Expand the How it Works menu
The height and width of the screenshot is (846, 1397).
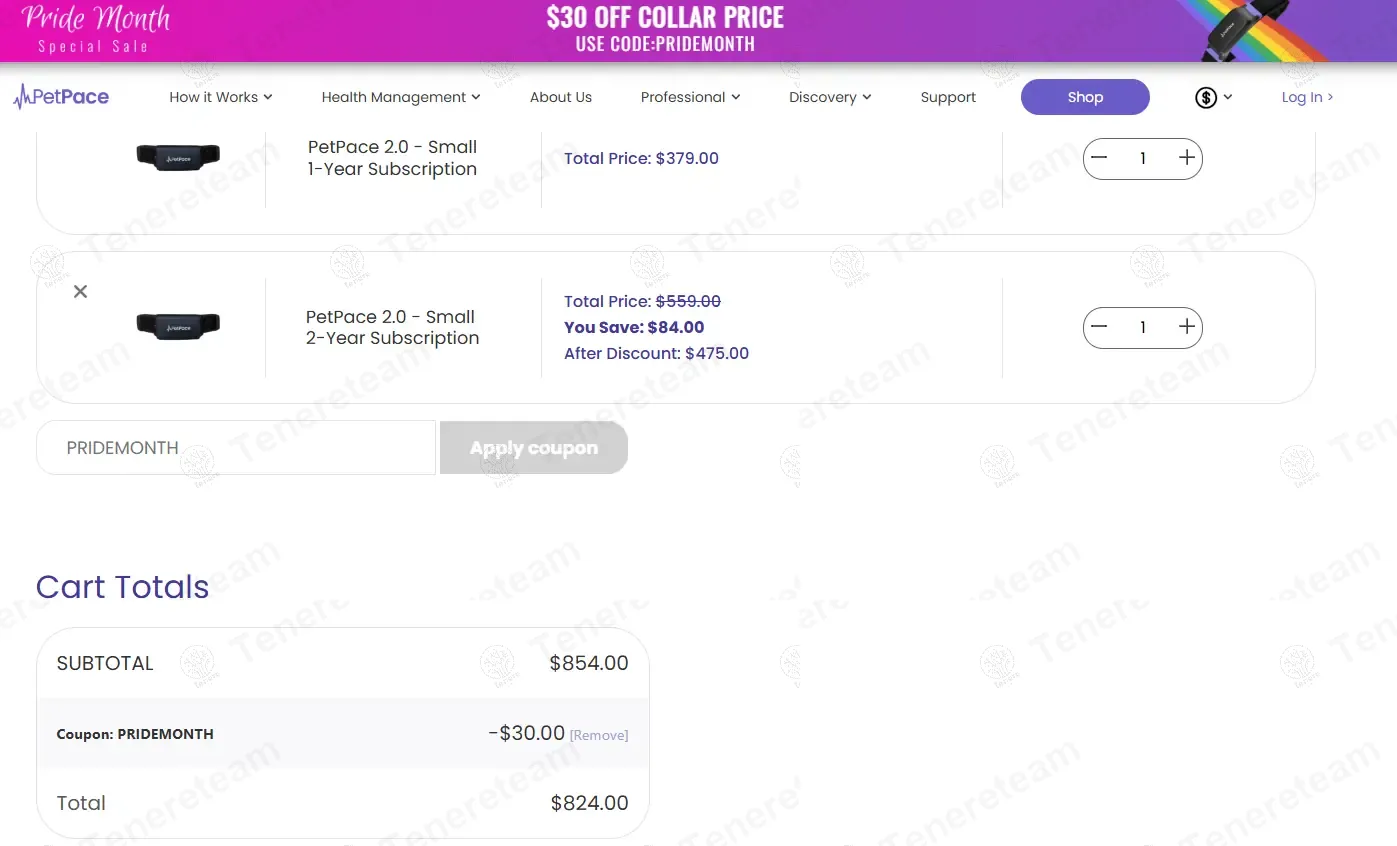point(221,97)
